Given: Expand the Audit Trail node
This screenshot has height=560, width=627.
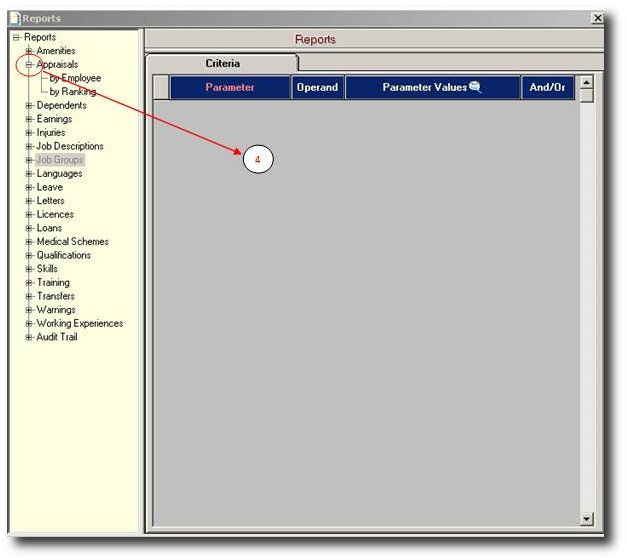Looking at the screenshot, I should [x=29, y=338].
